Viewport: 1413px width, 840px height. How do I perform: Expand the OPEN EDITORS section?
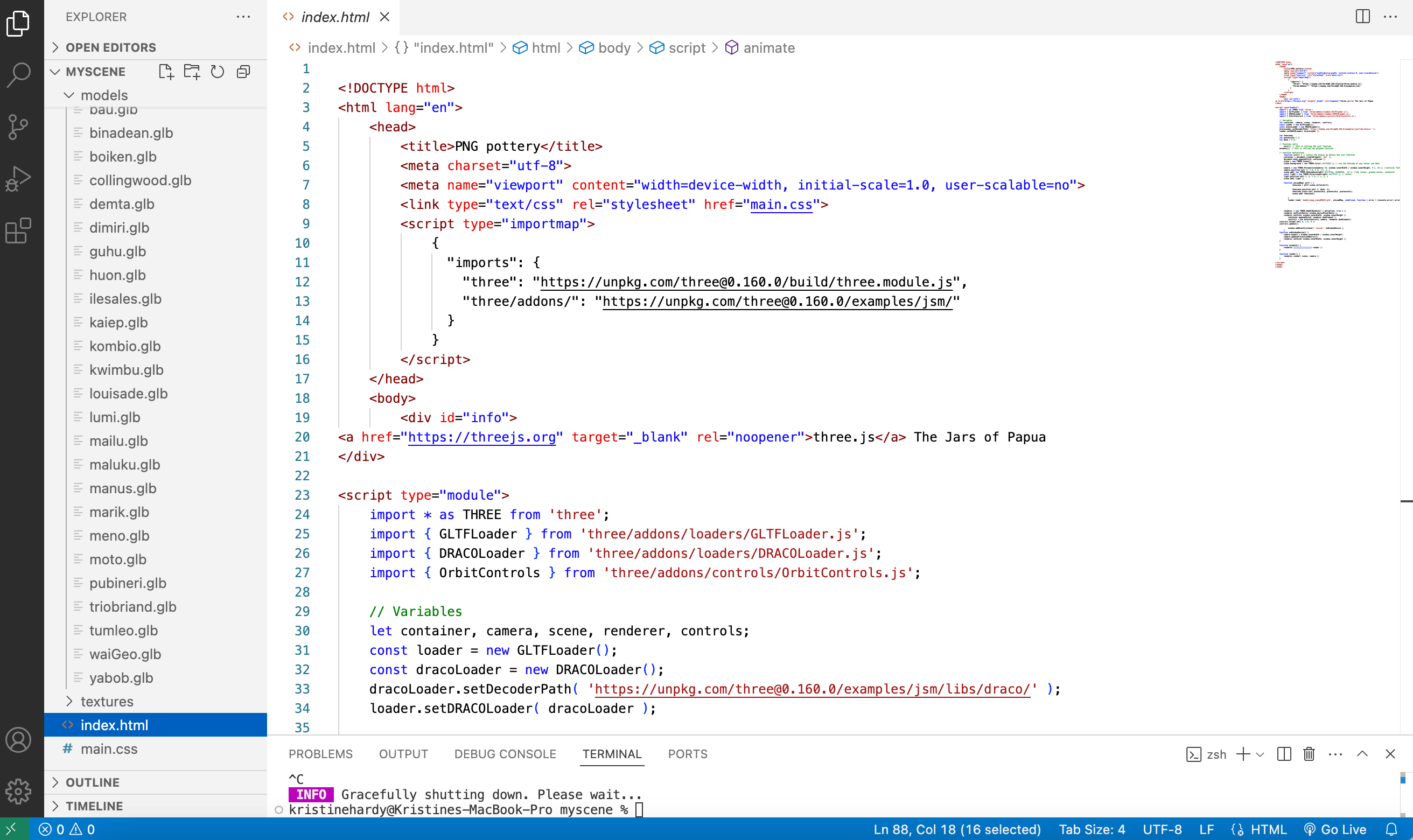[156, 47]
